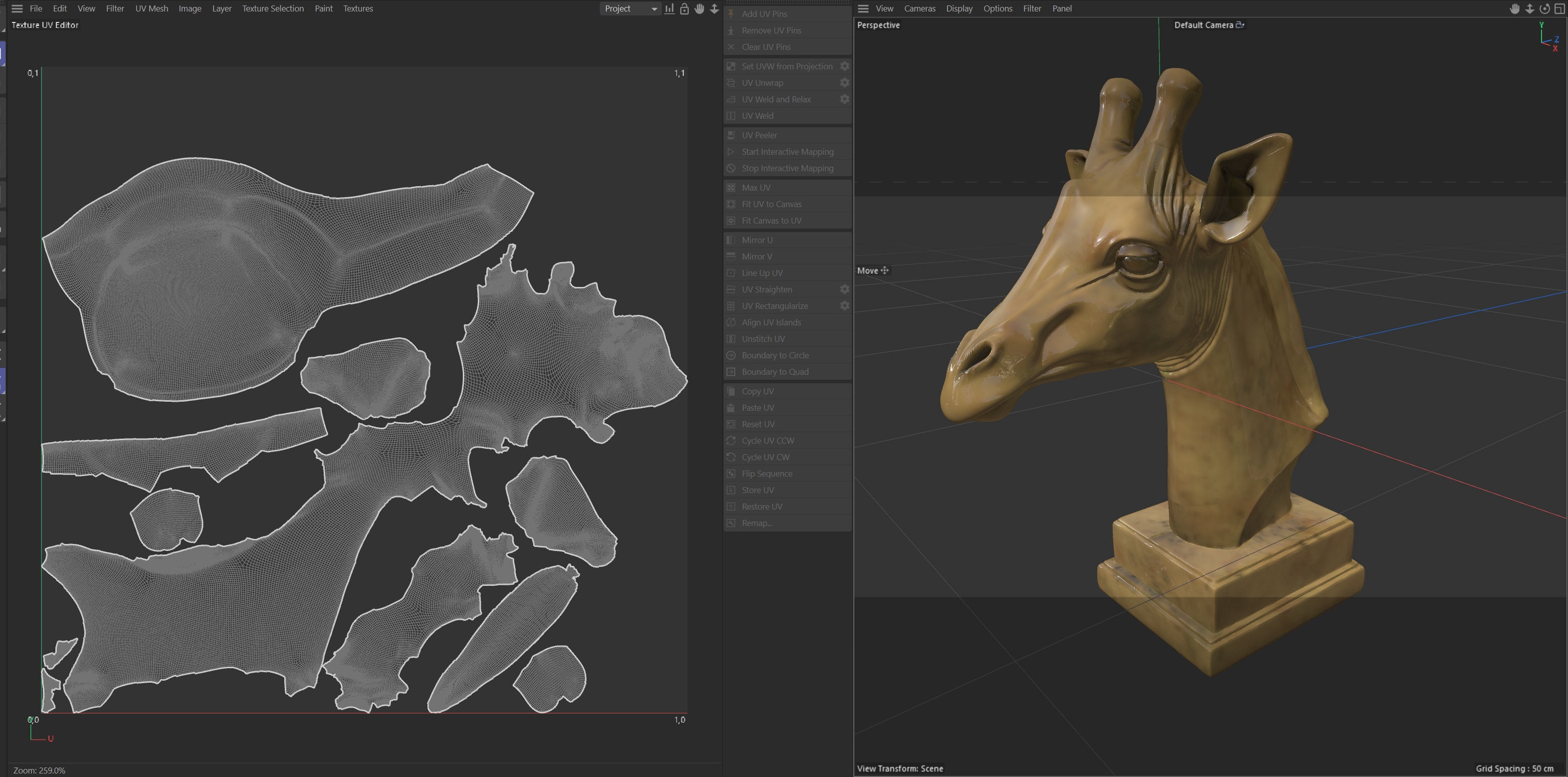The height and width of the screenshot is (777, 1568).
Task: Click the pan hand icon in UV editor
Action: (x=699, y=8)
